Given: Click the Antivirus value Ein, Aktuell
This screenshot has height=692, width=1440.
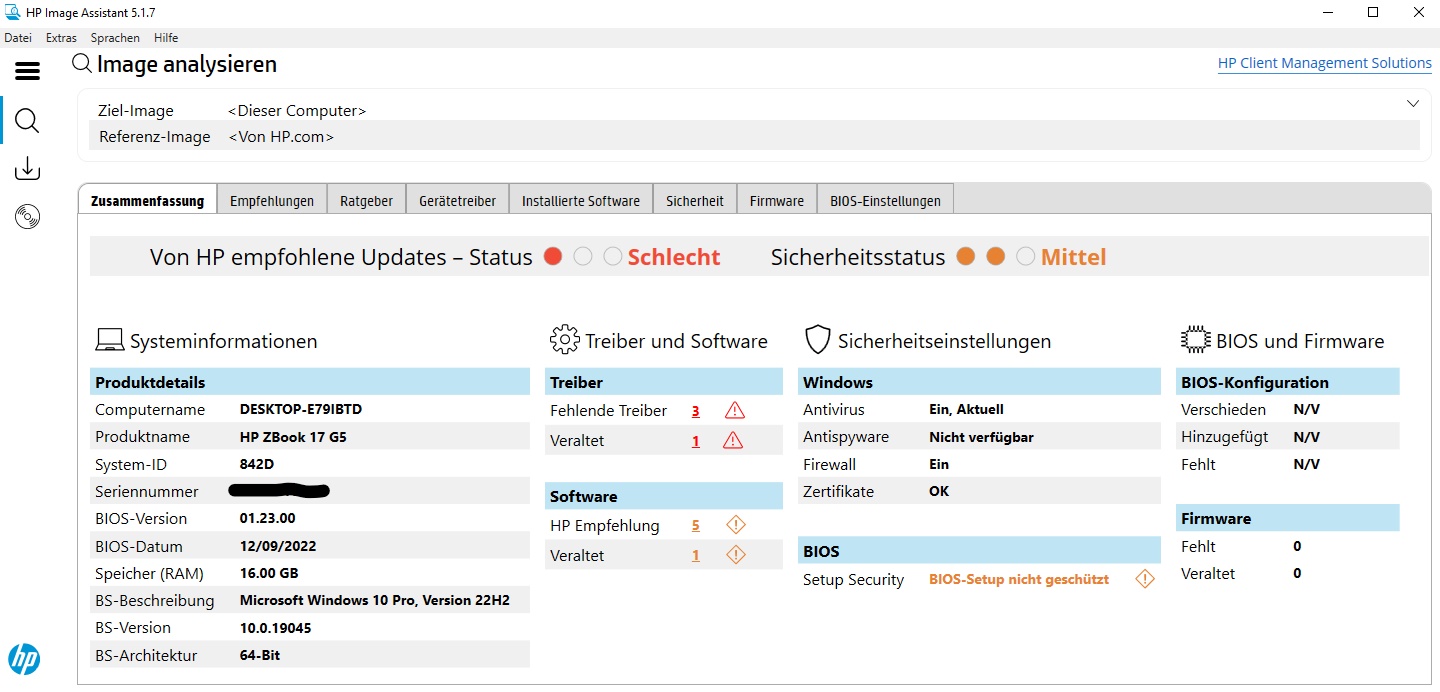Looking at the screenshot, I should [x=966, y=409].
